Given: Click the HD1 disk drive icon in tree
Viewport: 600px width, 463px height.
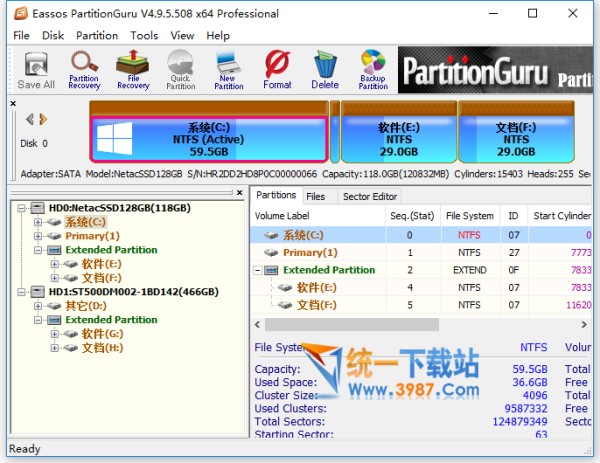Looking at the screenshot, I should pyautogui.click(x=38, y=292).
